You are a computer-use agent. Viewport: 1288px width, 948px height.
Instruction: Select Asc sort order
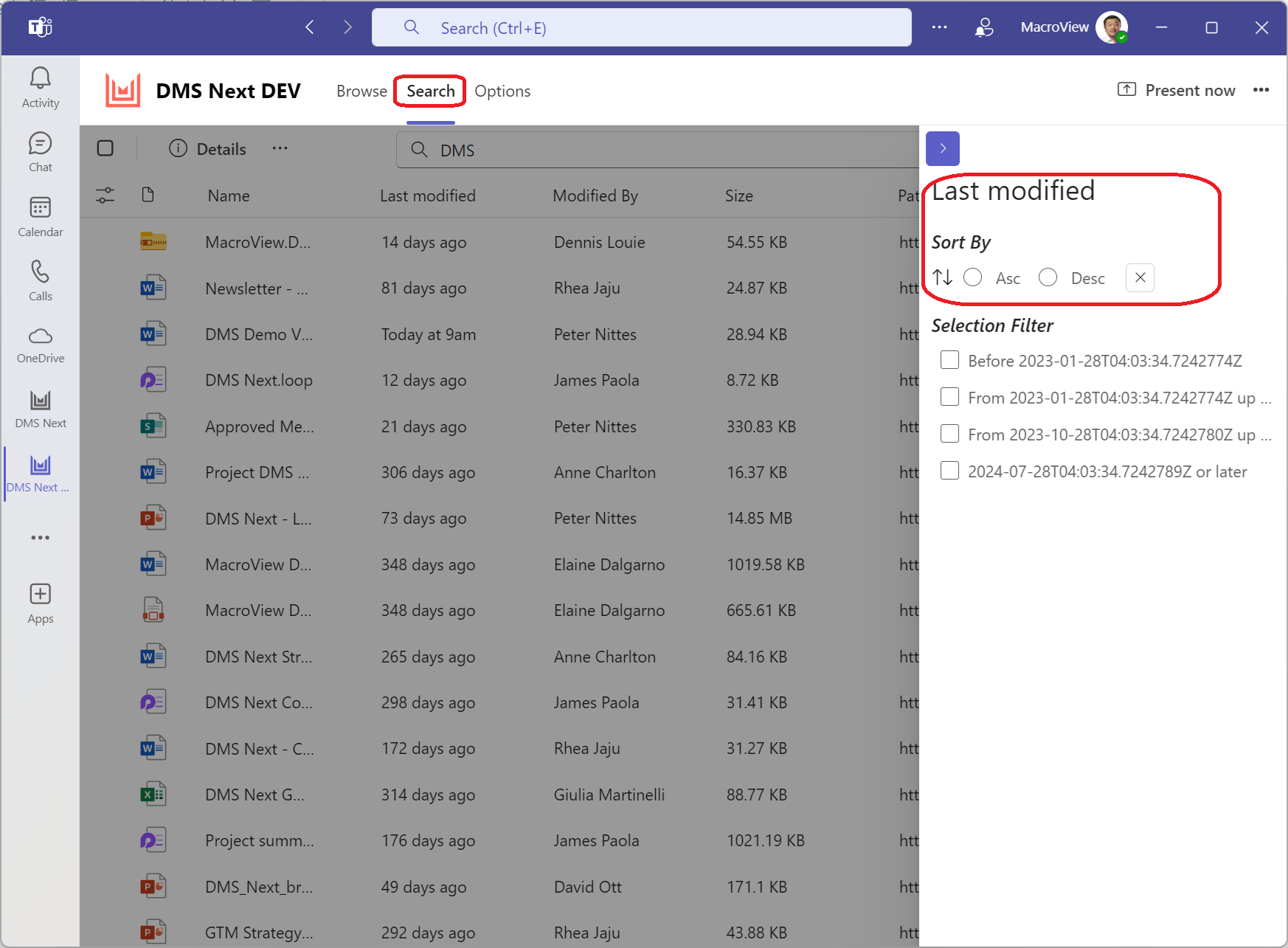973,277
